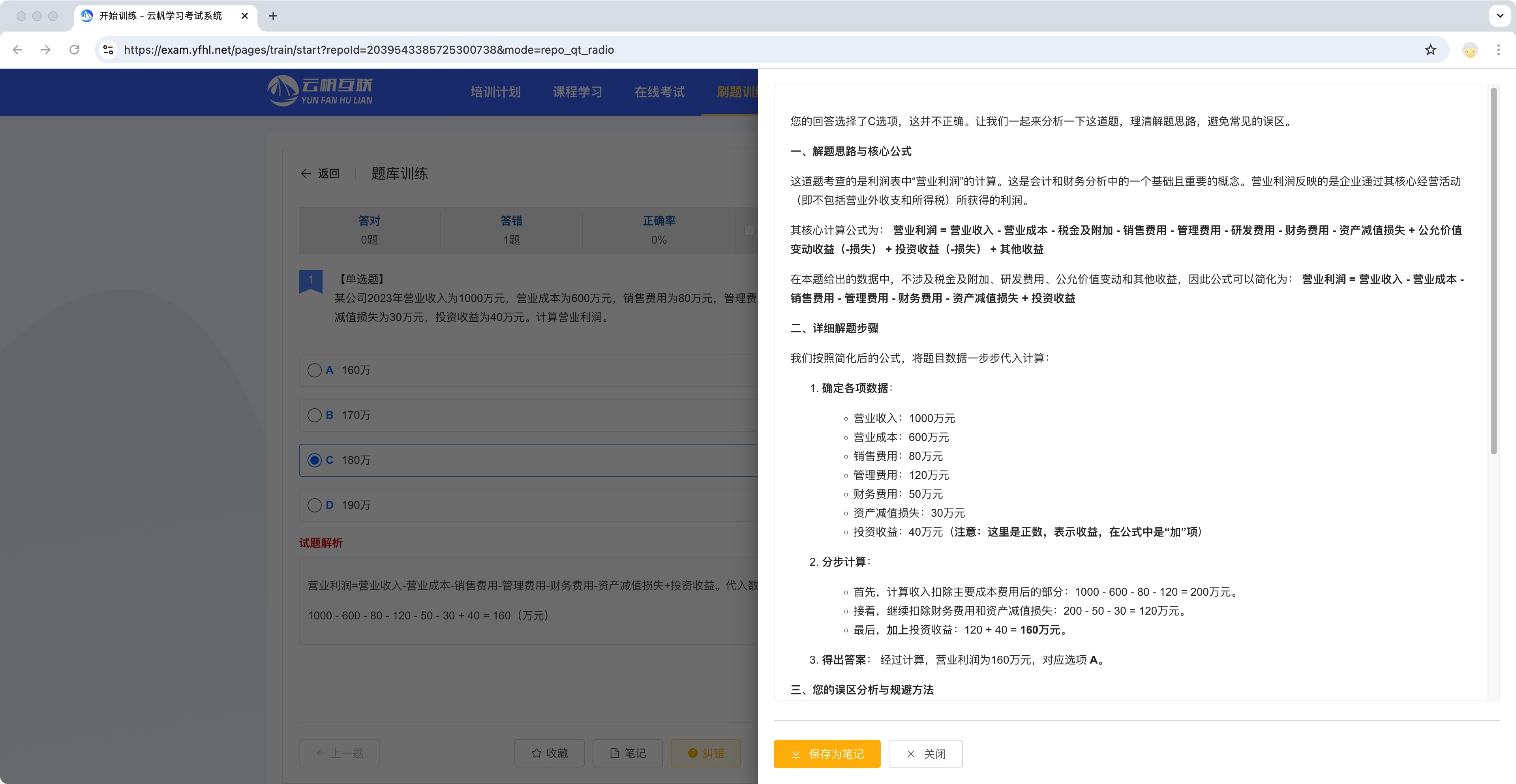Select answer option A 160万
The width and height of the screenshot is (1516, 784).
[314, 370]
